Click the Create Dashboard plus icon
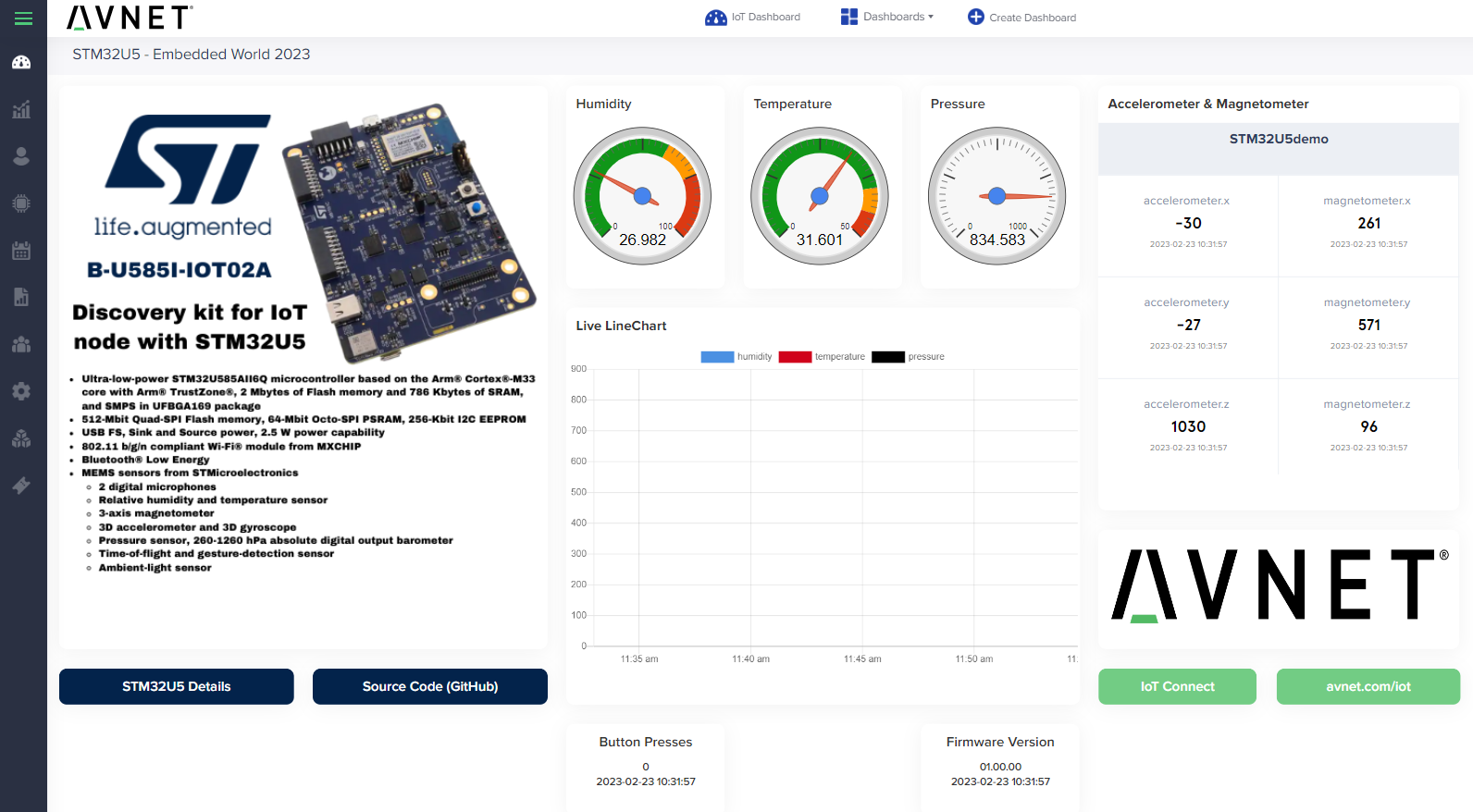 coord(976,17)
